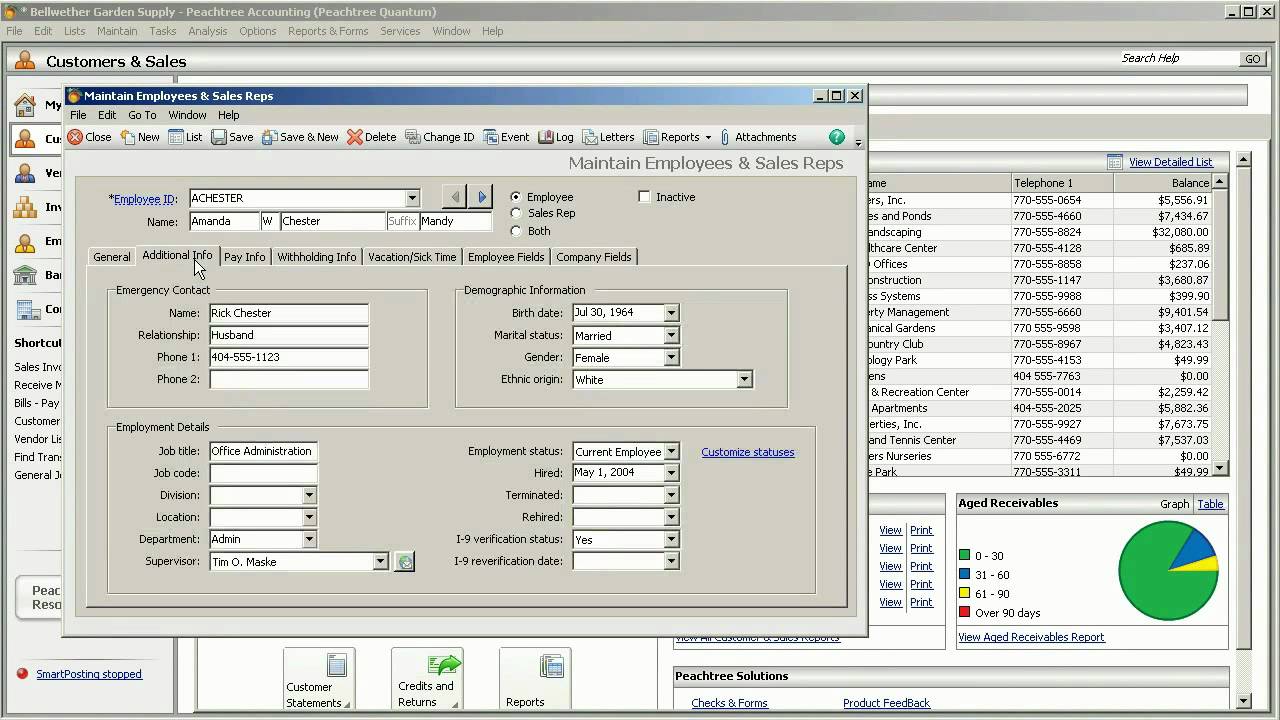Switch to the Pay Info tab
Screen dimensions: 1280x720
[245, 257]
